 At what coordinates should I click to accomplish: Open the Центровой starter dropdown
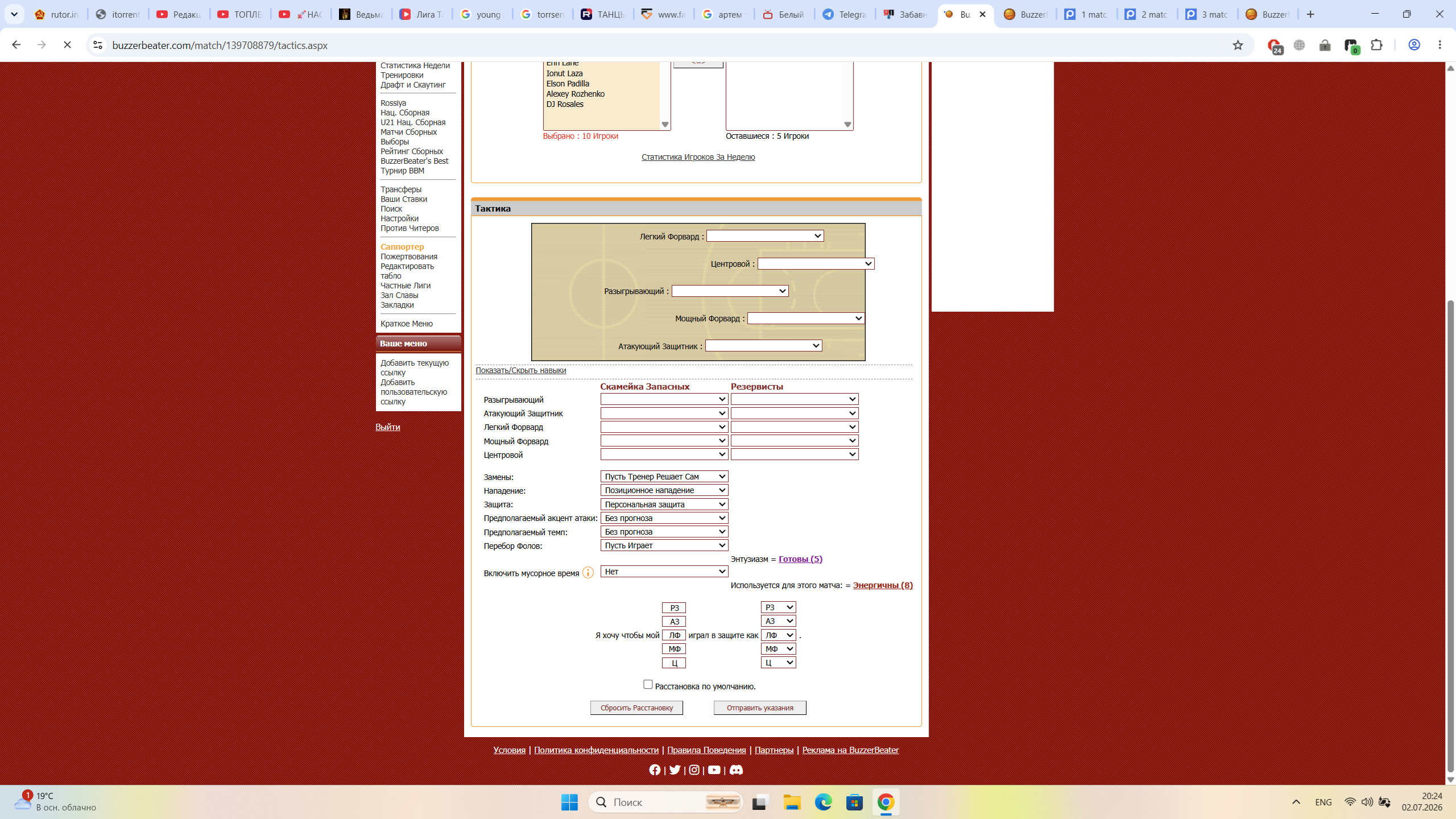[816, 264]
